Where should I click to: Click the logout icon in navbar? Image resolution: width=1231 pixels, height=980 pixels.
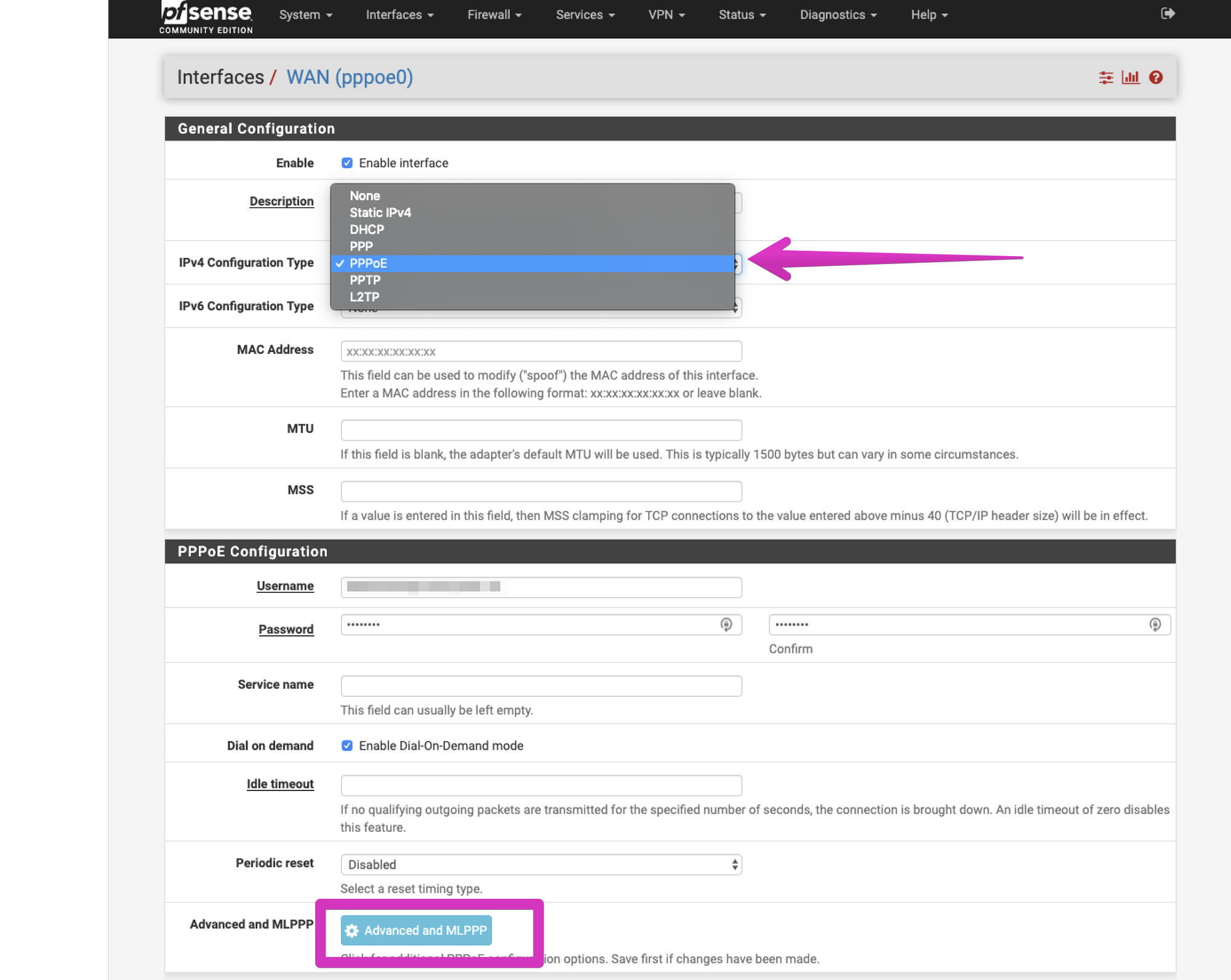[x=1167, y=14]
